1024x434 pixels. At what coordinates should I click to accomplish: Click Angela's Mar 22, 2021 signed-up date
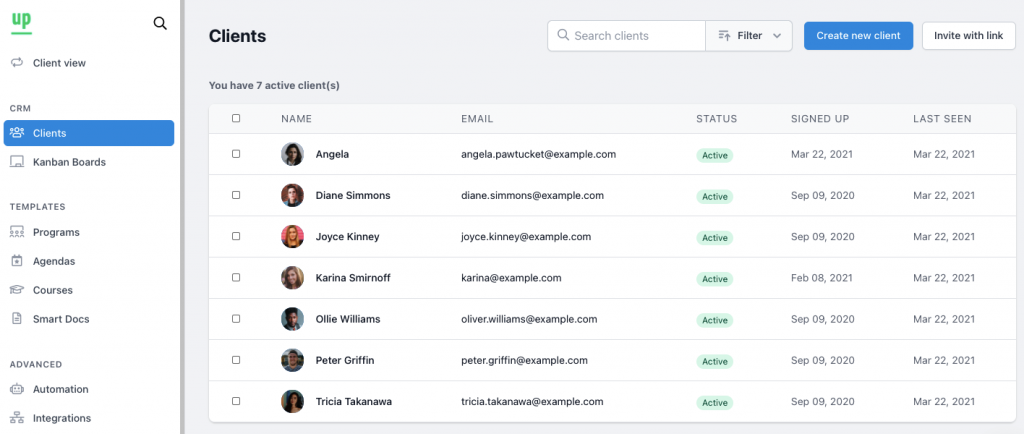click(x=822, y=154)
